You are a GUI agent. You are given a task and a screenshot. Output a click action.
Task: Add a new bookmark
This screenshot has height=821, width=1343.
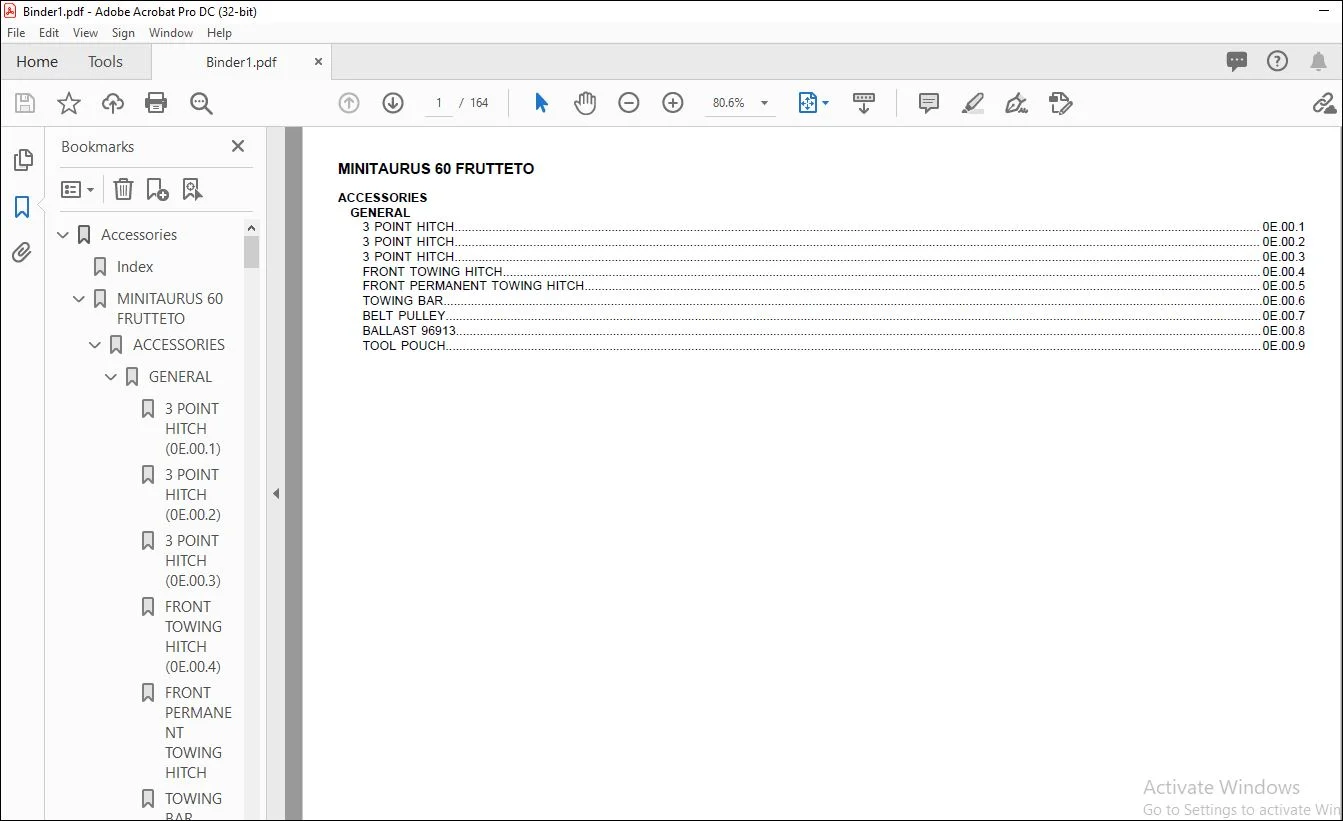[157, 189]
